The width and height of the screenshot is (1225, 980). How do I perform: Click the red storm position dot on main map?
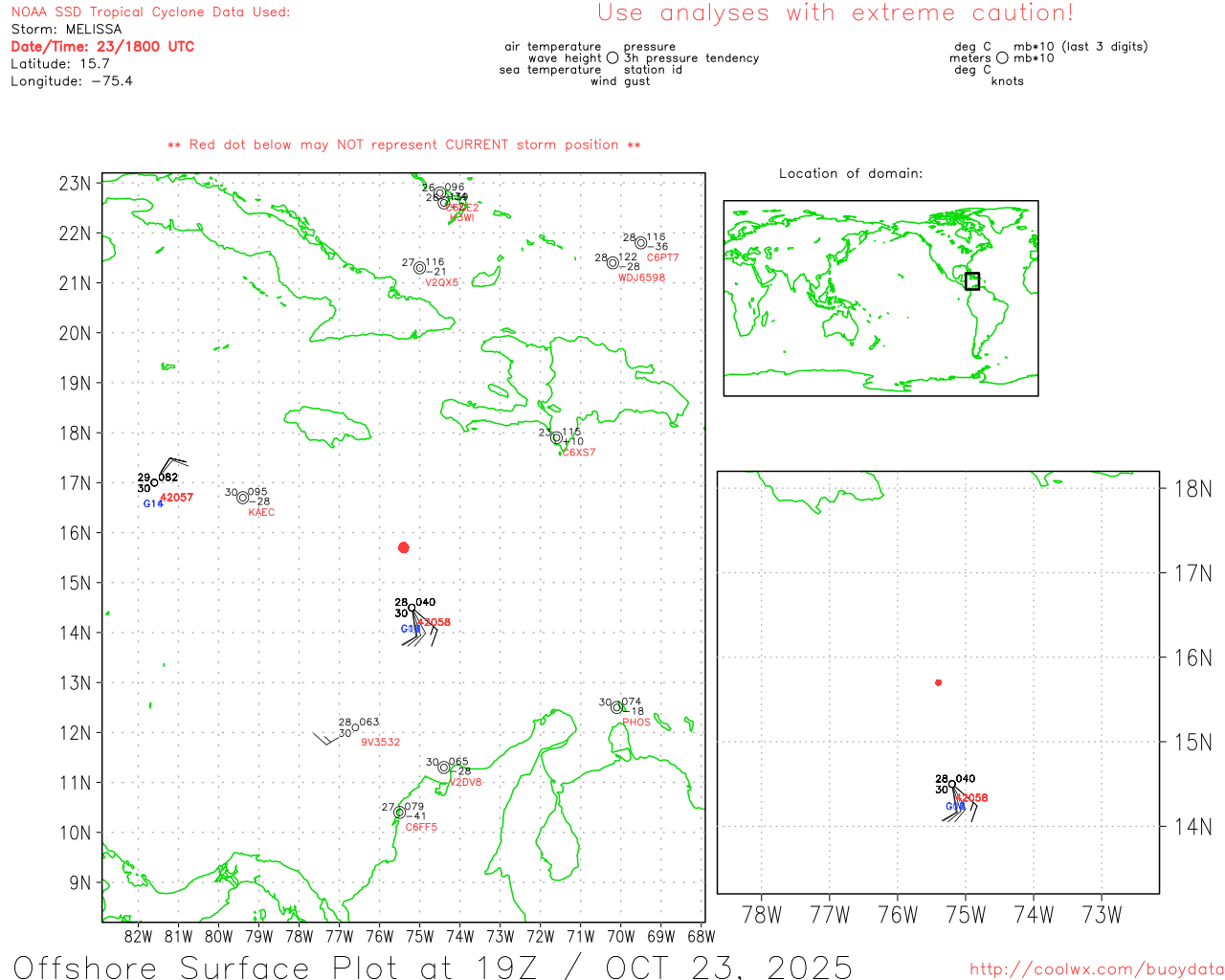point(404,547)
